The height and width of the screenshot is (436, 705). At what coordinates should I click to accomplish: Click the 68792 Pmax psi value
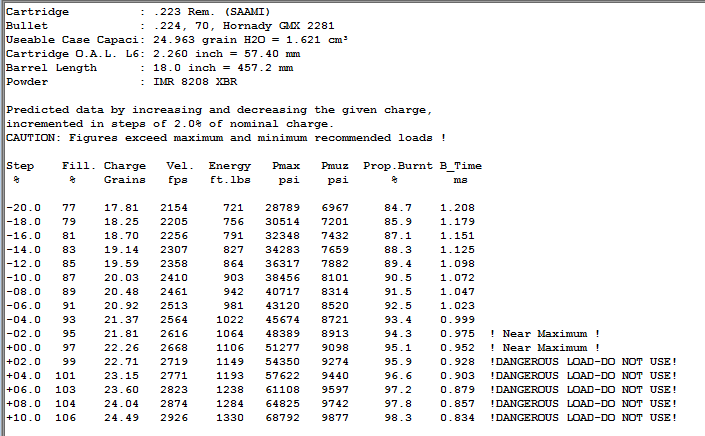[283, 416]
